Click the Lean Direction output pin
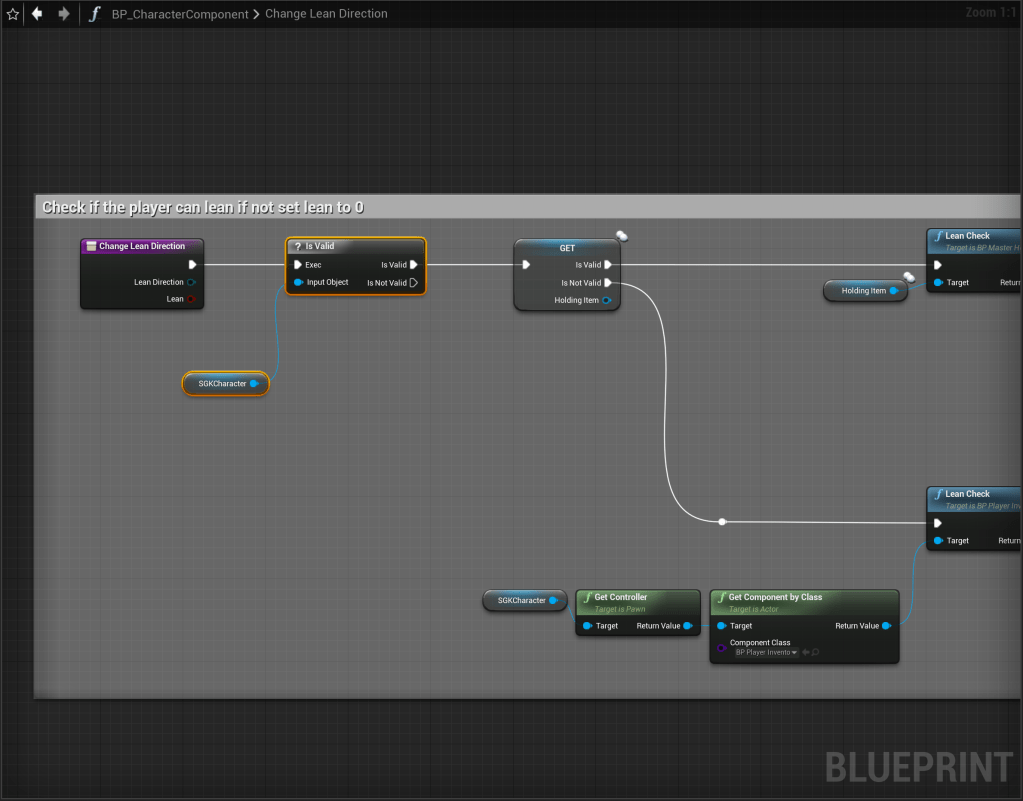The width and height of the screenshot is (1023, 801). (191, 282)
